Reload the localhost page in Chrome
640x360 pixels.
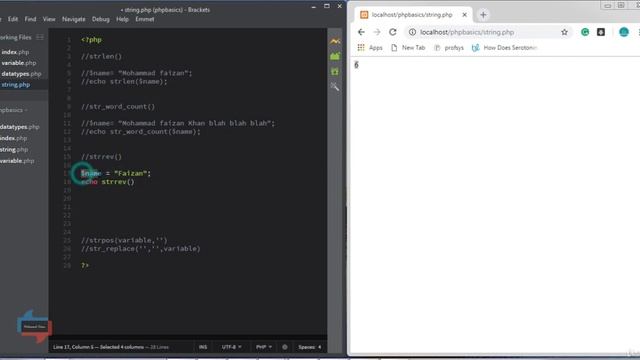pos(393,32)
